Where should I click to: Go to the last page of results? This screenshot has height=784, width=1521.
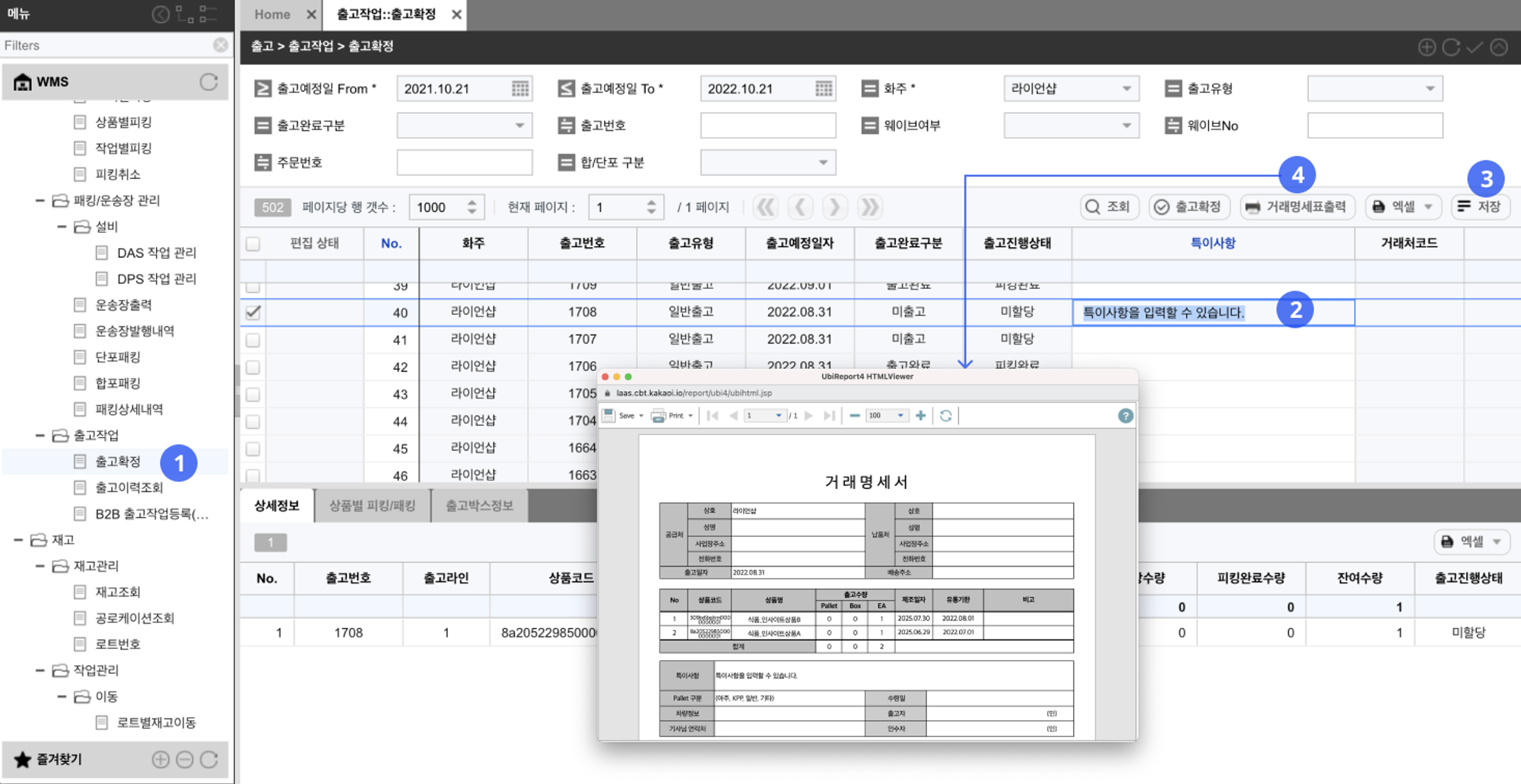click(868, 207)
